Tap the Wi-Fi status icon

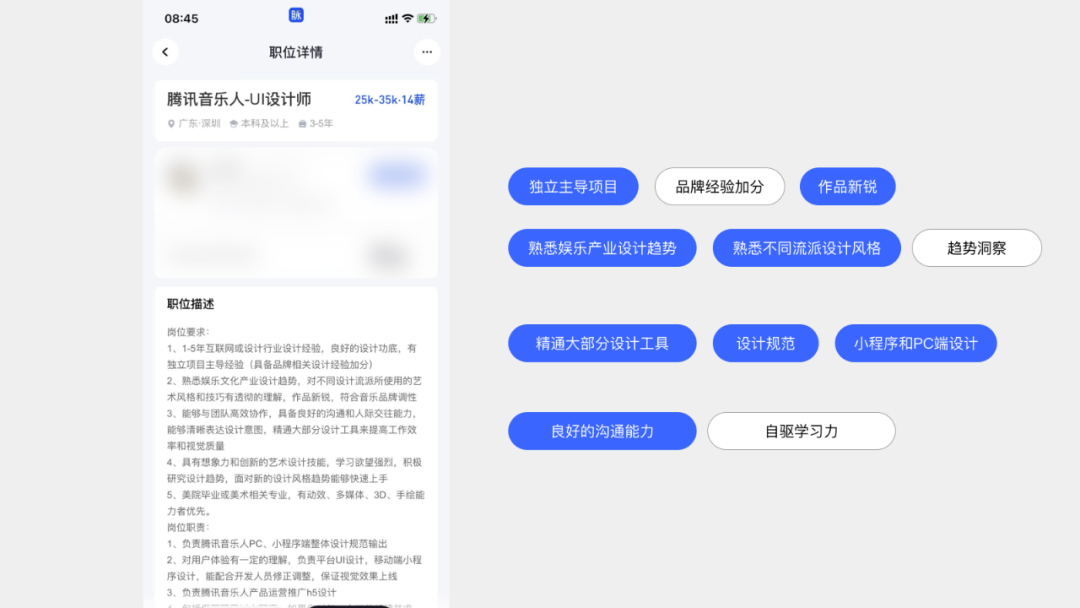[408, 19]
